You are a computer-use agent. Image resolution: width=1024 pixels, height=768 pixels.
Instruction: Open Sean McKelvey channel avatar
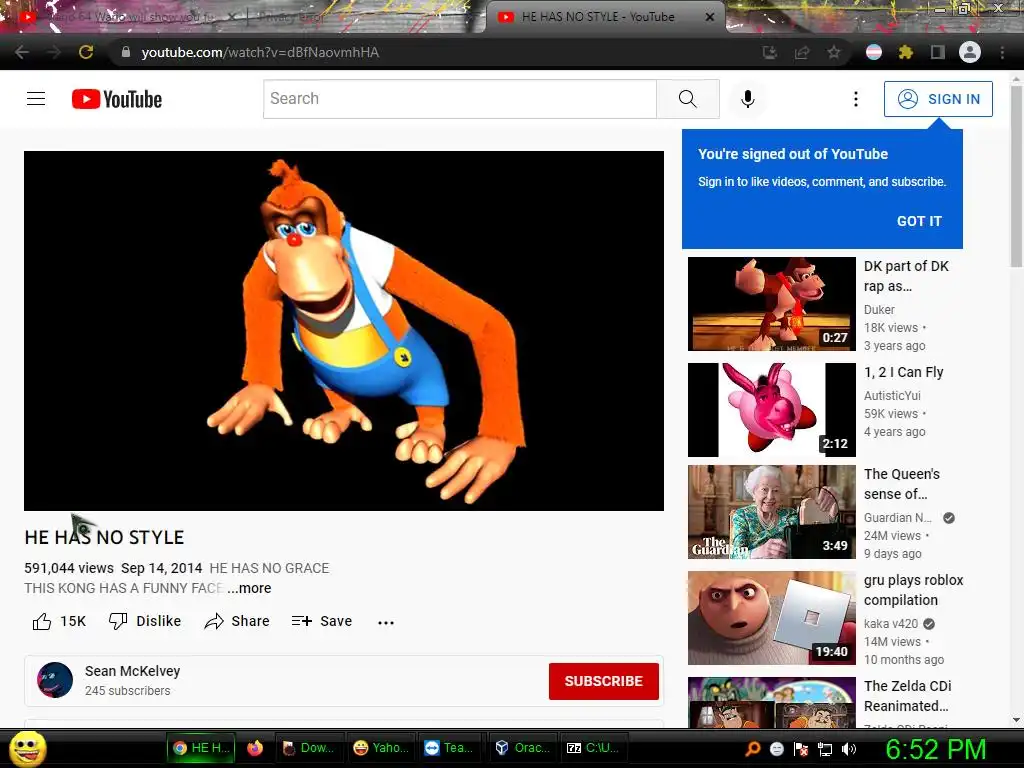point(55,680)
